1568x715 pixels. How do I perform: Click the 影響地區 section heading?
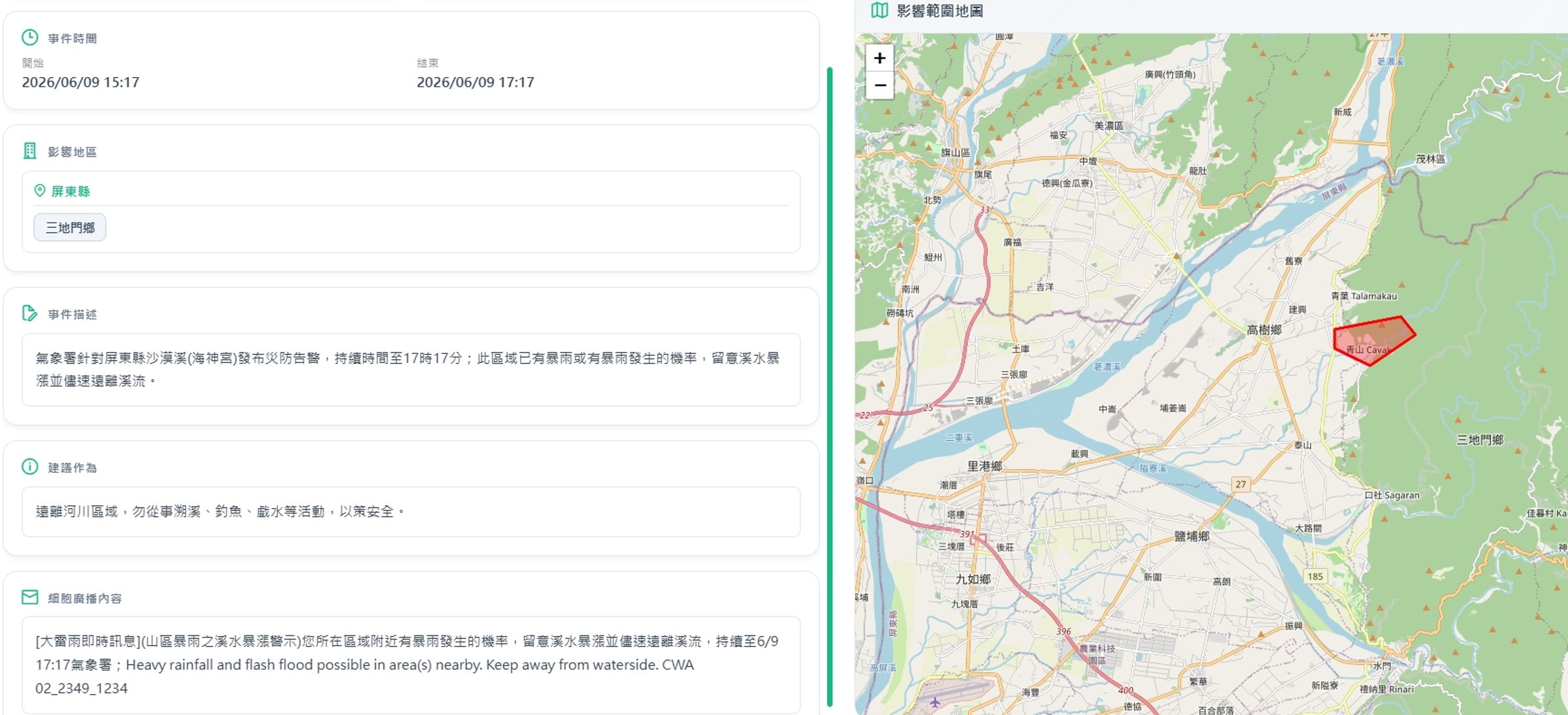(x=73, y=152)
